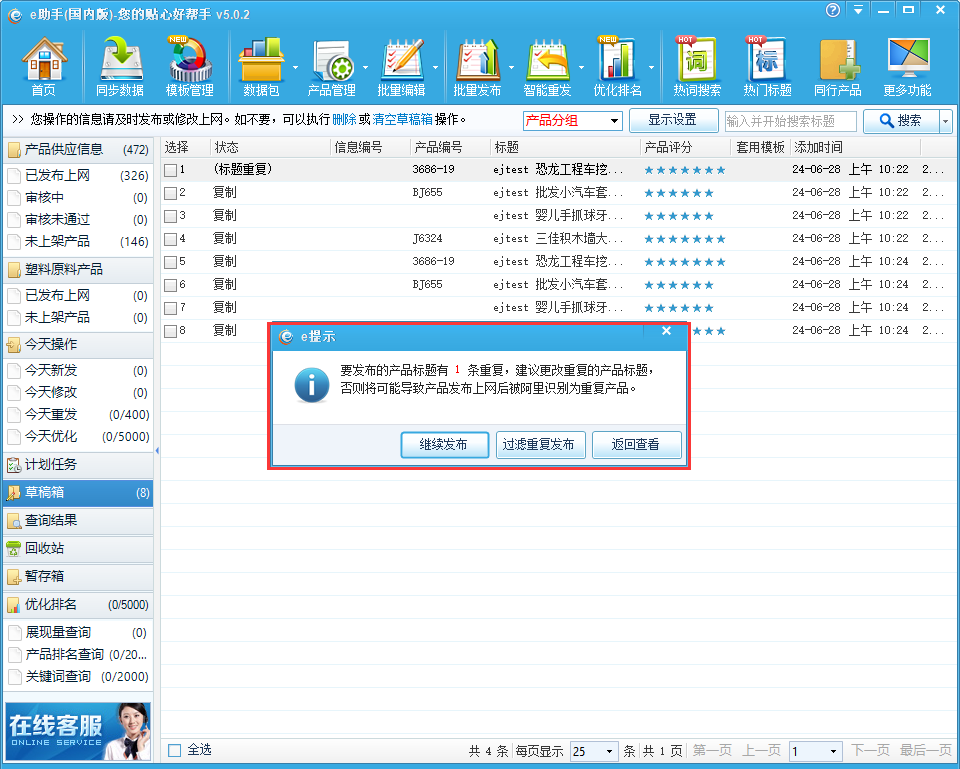Click the 热门标题 hot titles icon
This screenshot has width=960, height=769.
pyautogui.click(x=767, y=67)
